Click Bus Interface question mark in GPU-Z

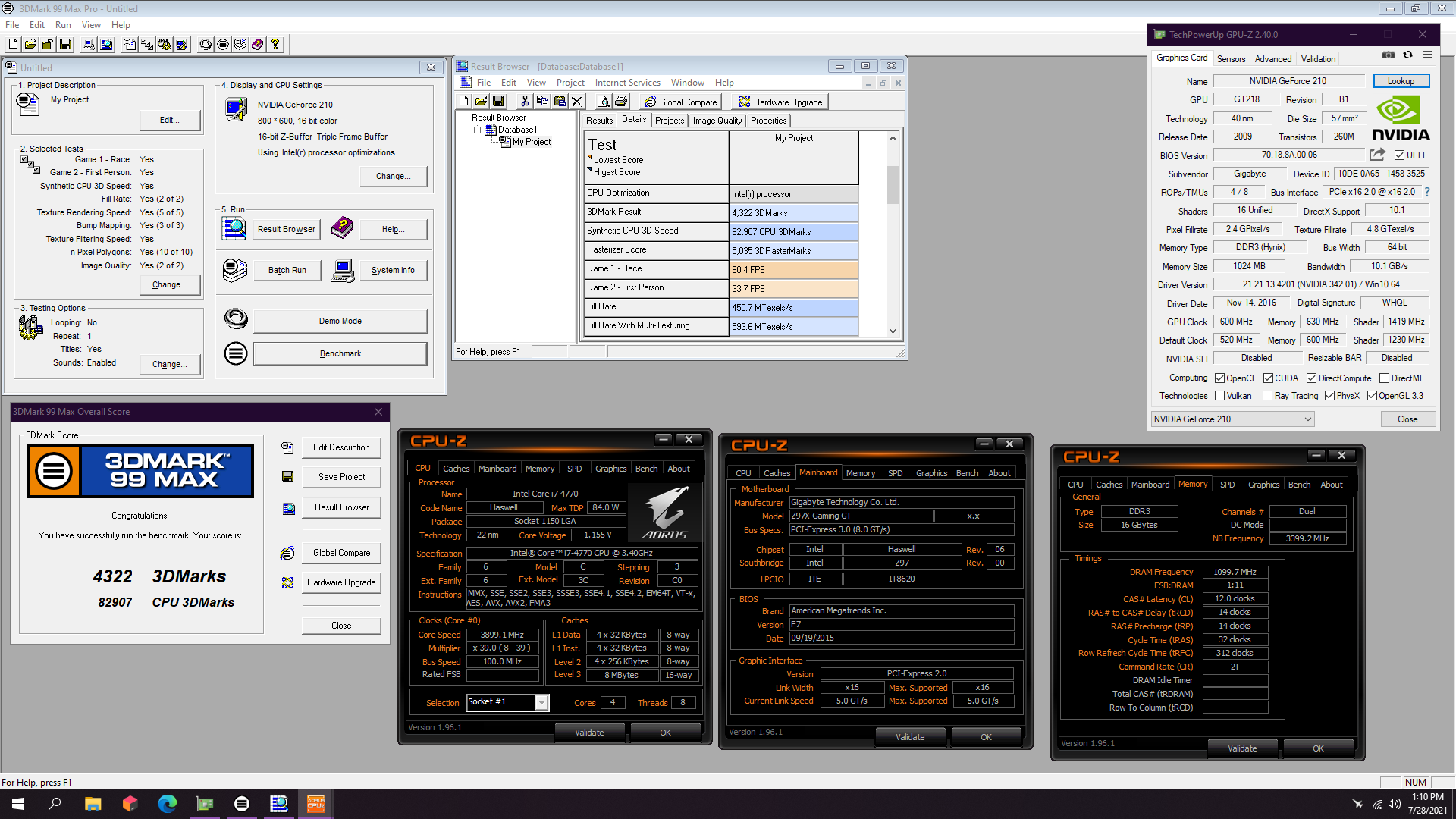[1427, 192]
